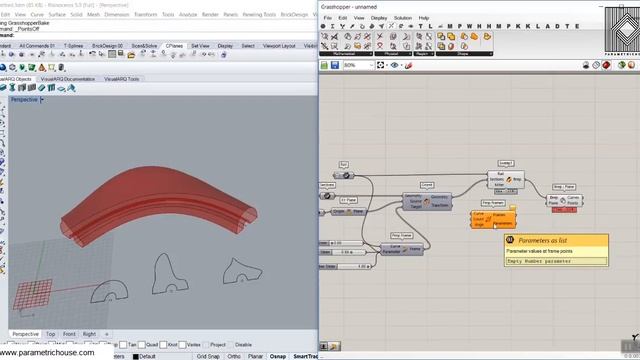The image size is (640, 360).
Task: Click red X component in Physical panel
Action: tap(380, 37)
